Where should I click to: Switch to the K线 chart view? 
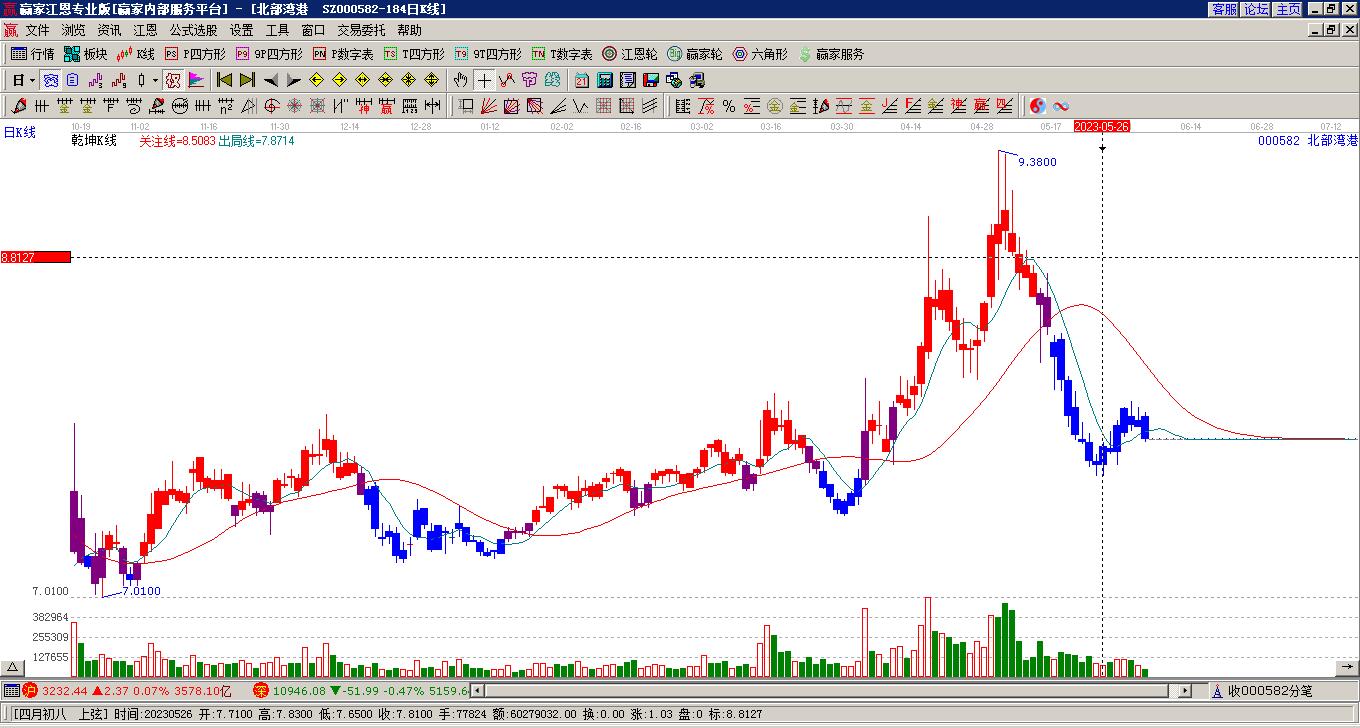click(135, 54)
